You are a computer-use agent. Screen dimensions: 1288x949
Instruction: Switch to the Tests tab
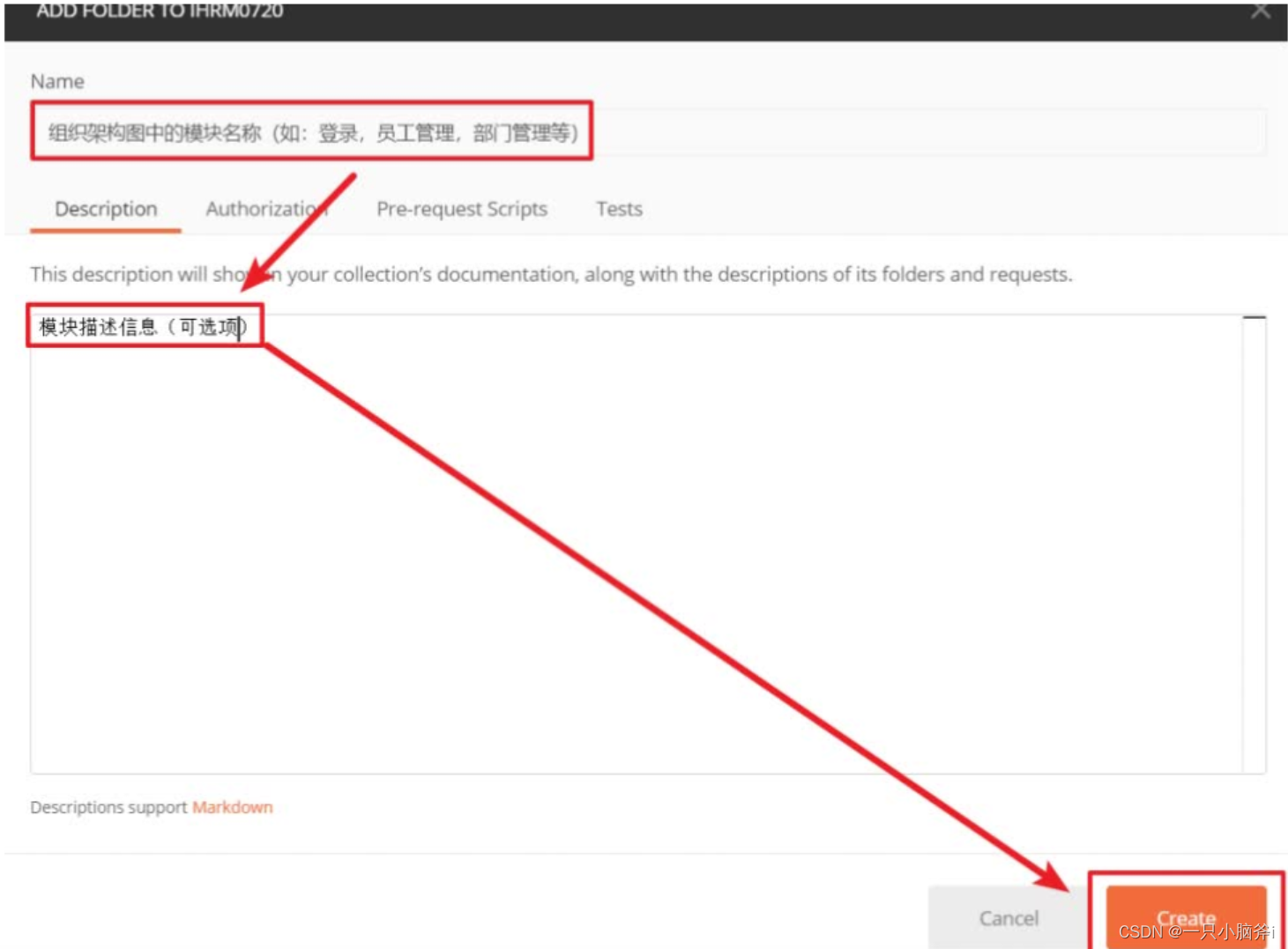619,209
